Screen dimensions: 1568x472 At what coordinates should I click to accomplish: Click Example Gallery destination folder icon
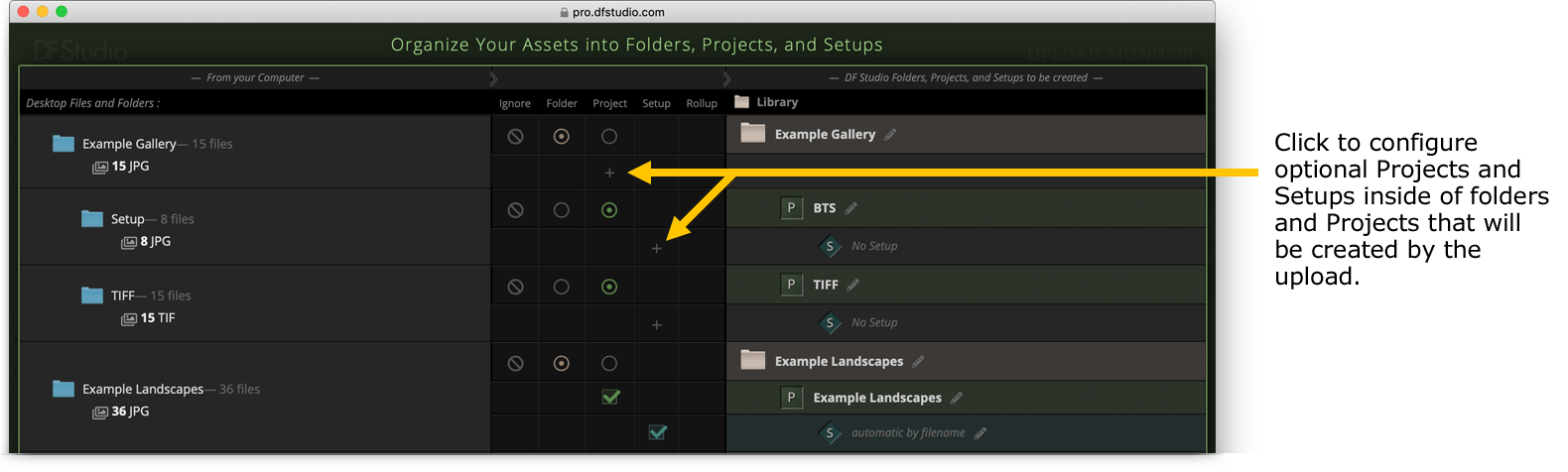(x=753, y=133)
